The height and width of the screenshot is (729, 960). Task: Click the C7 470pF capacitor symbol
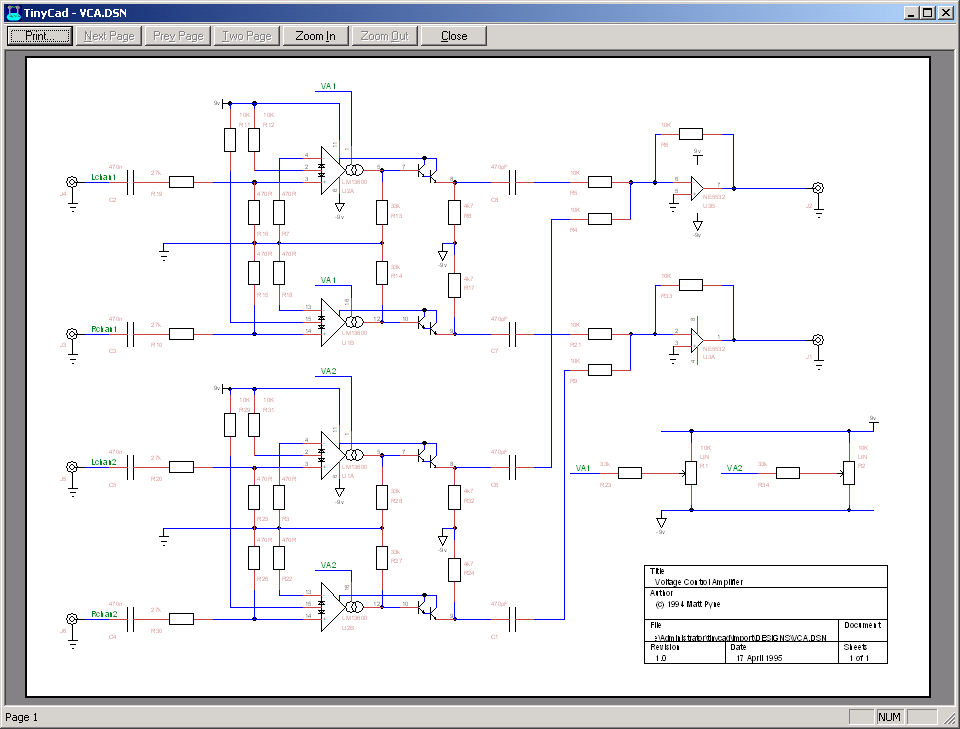pyautogui.click(x=512, y=334)
